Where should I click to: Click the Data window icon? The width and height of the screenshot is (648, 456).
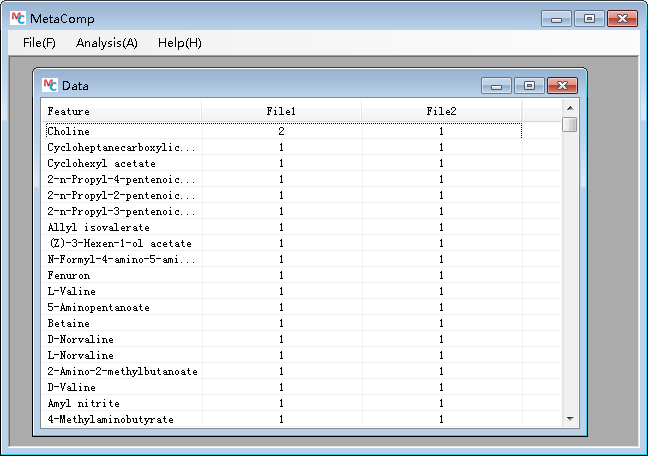click(51, 86)
